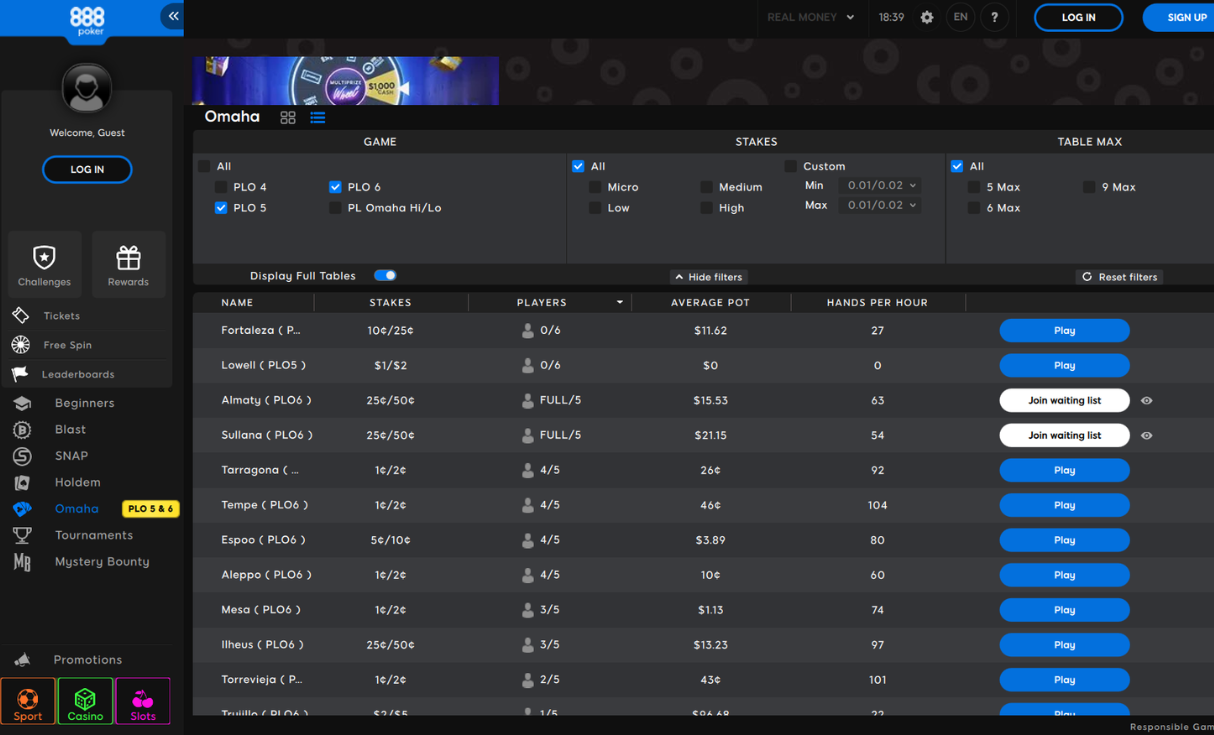This screenshot has width=1214, height=735.
Task: Check the 6 Max checkbox
Action: 973,208
